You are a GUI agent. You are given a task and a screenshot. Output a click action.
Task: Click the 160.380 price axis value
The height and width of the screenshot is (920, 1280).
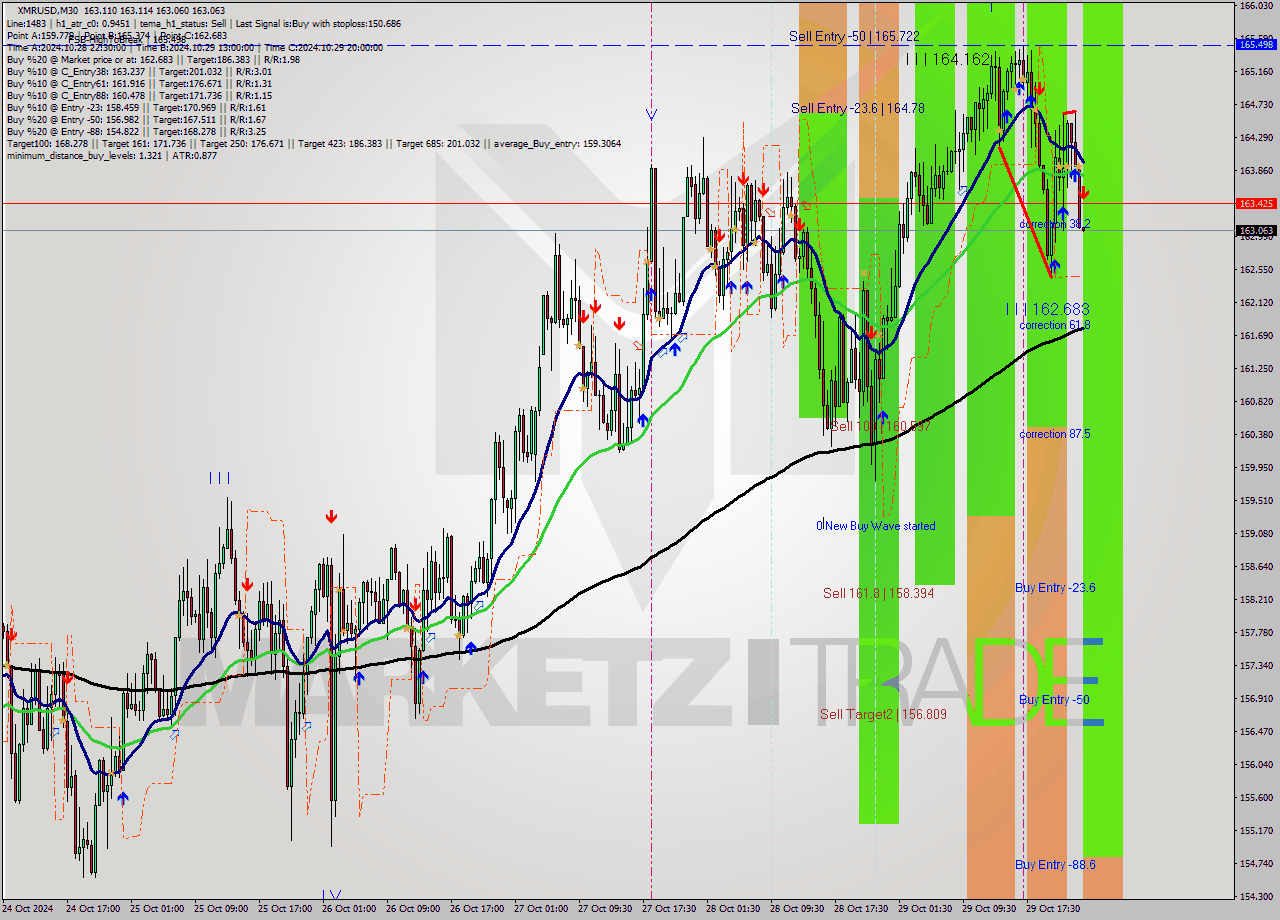1256,434
